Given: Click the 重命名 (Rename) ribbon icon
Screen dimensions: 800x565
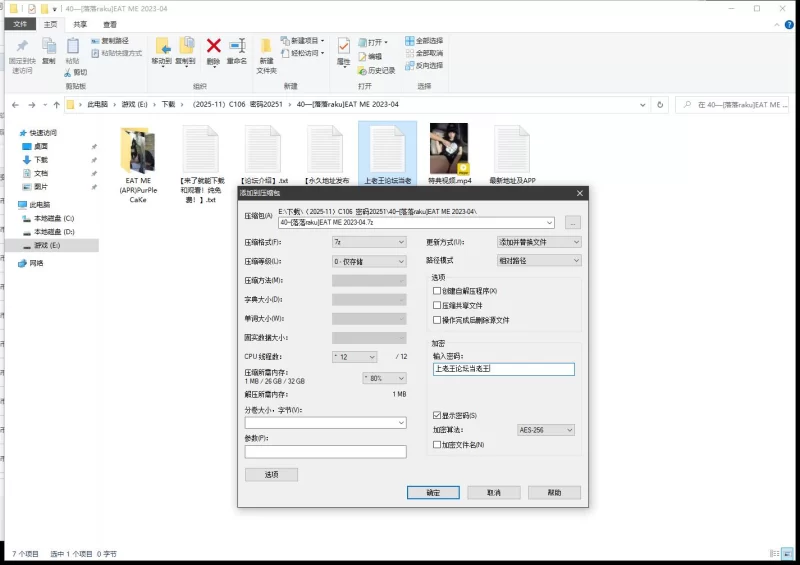Looking at the screenshot, I should [x=237, y=47].
